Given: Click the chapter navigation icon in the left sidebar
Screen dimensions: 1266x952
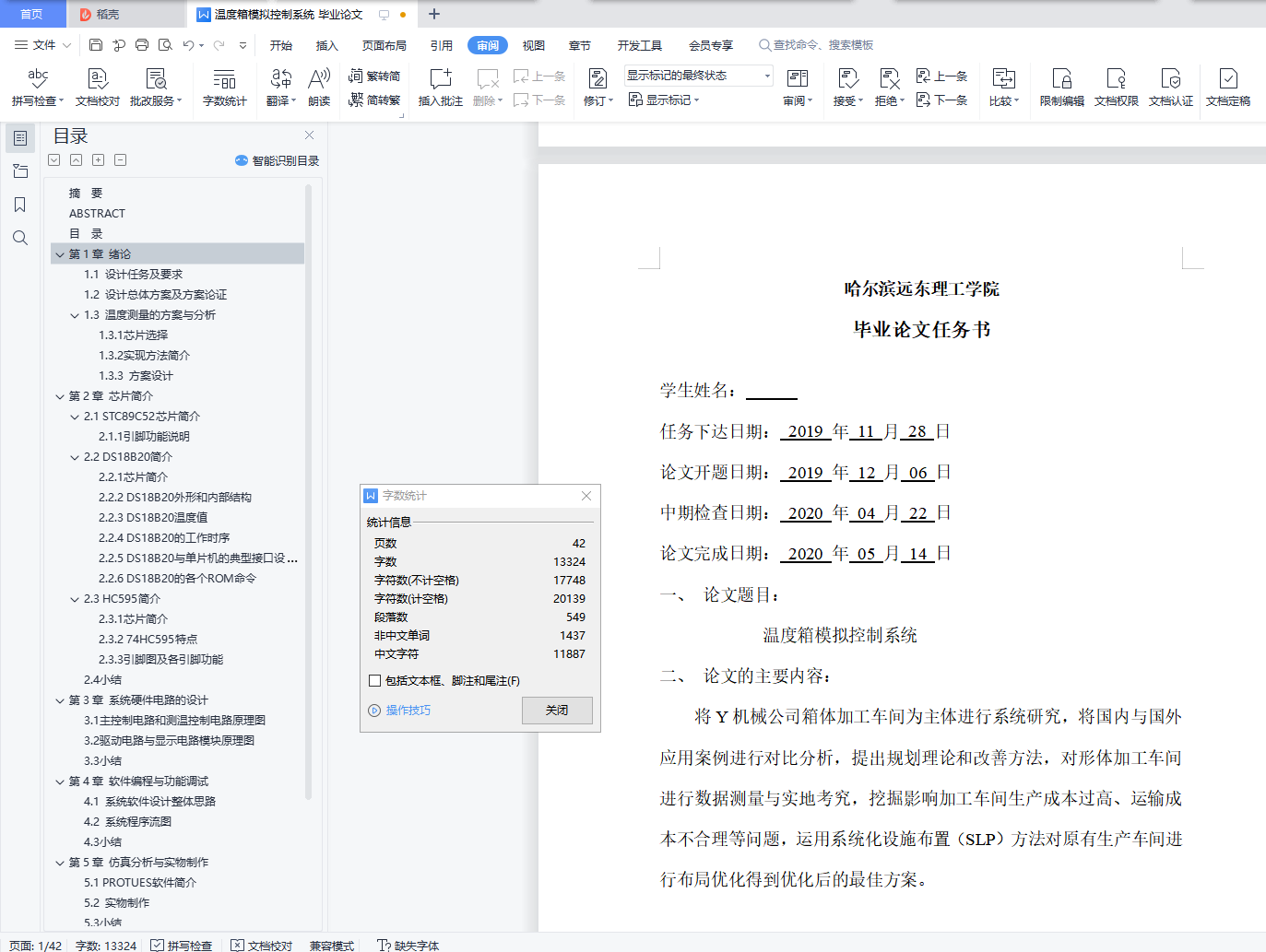Looking at the screenshot, I should pos(20,171).
